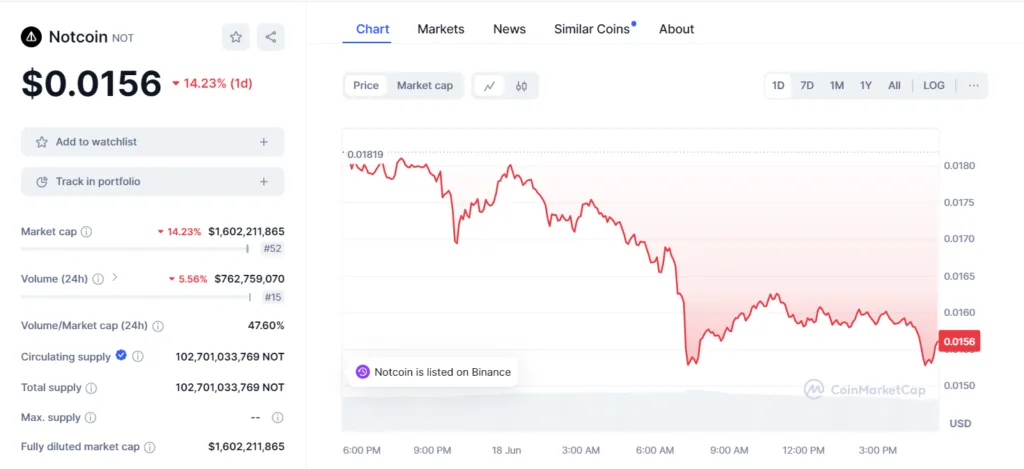The image size is (1024, 469).
Task: Click the Volume/Market cap info icon
Action: tap(158, 326)
